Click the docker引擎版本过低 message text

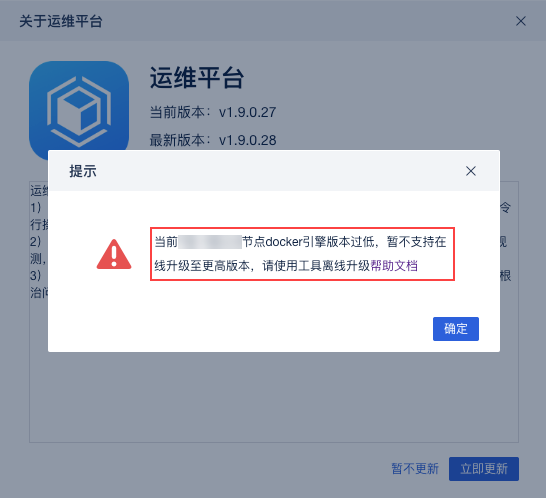coord(320,242)
